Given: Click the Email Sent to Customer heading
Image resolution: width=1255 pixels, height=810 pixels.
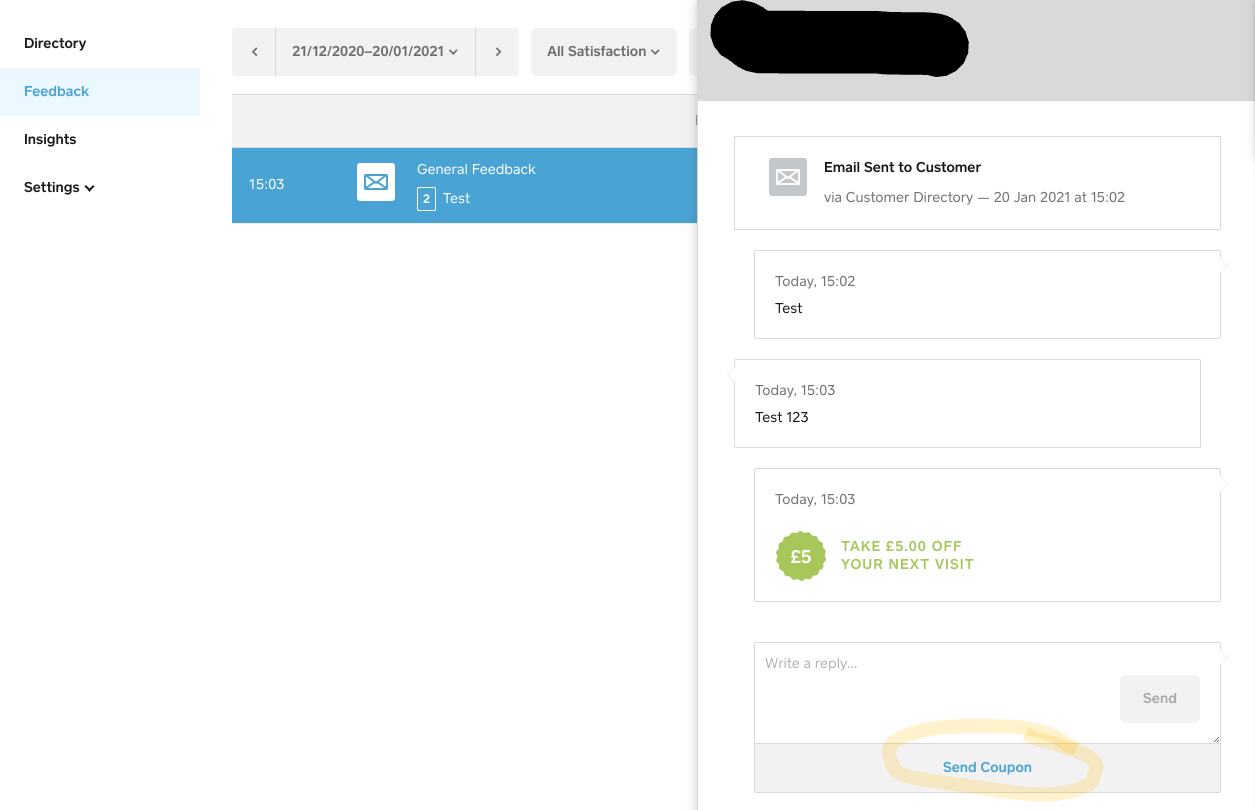Looking at the screenshot, I should coord(902,167).
